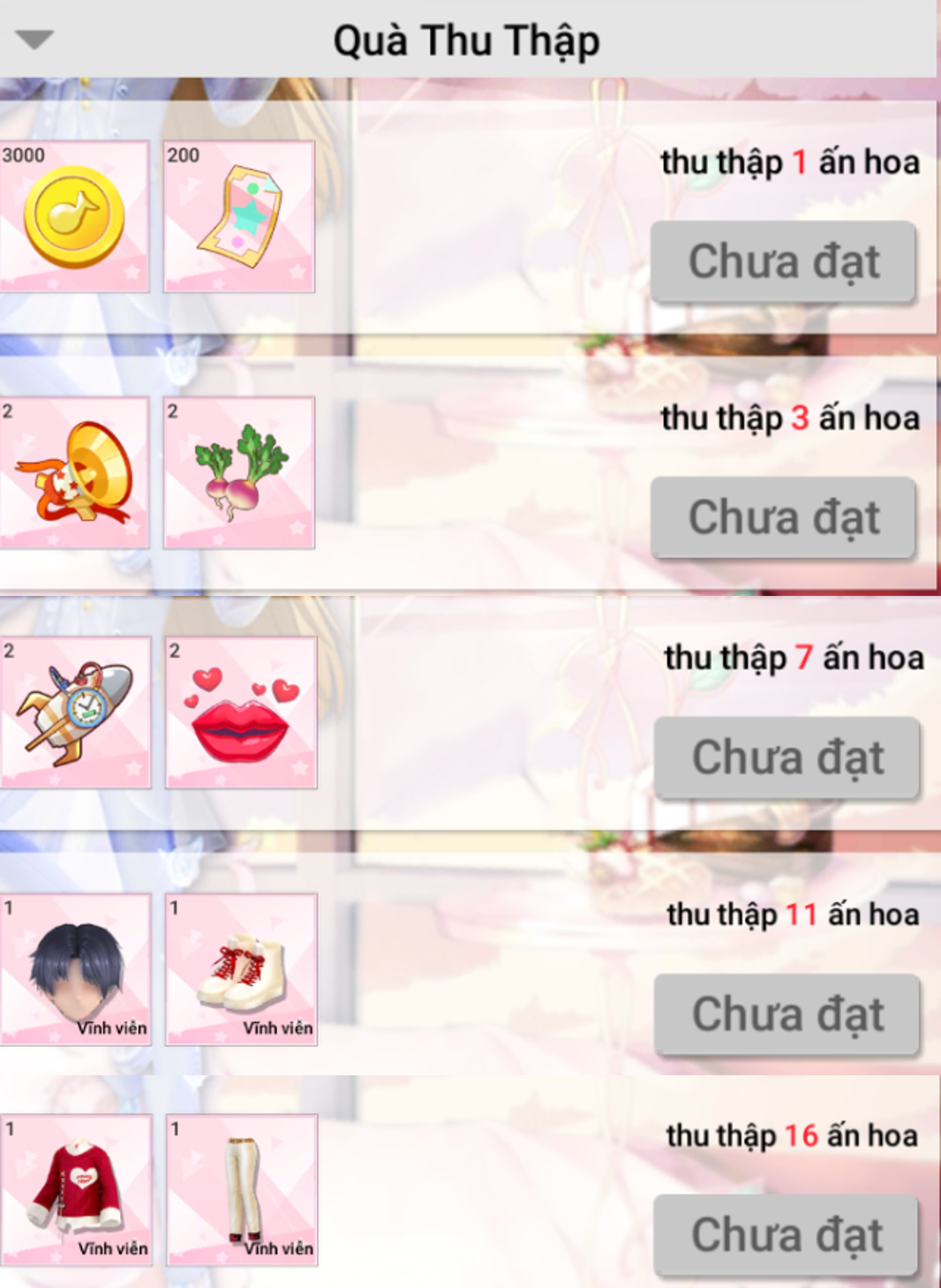Select the red lips kiss reward icon

[242, 712]
